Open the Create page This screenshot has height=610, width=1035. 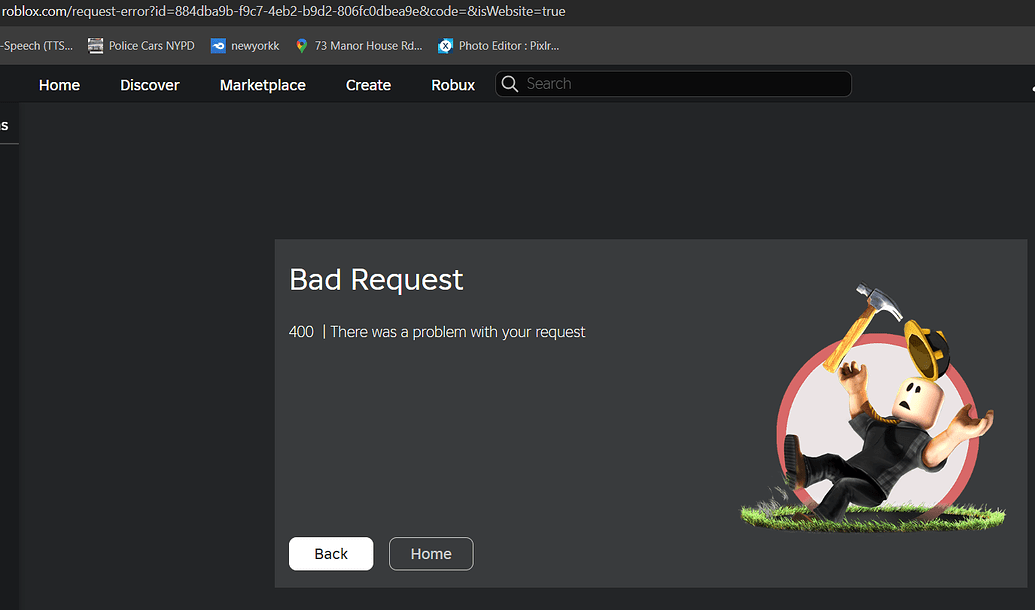368,85
